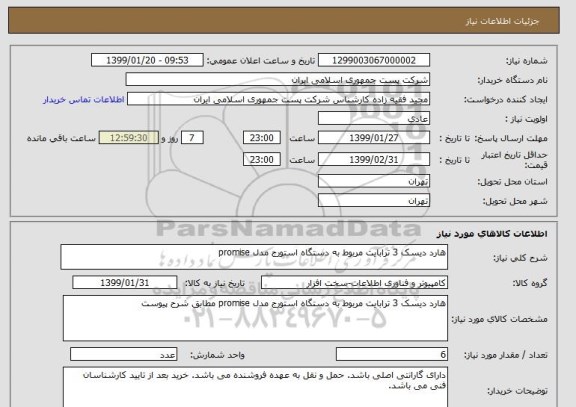Click the unit of measure field عدد

[x=123, y=354]
